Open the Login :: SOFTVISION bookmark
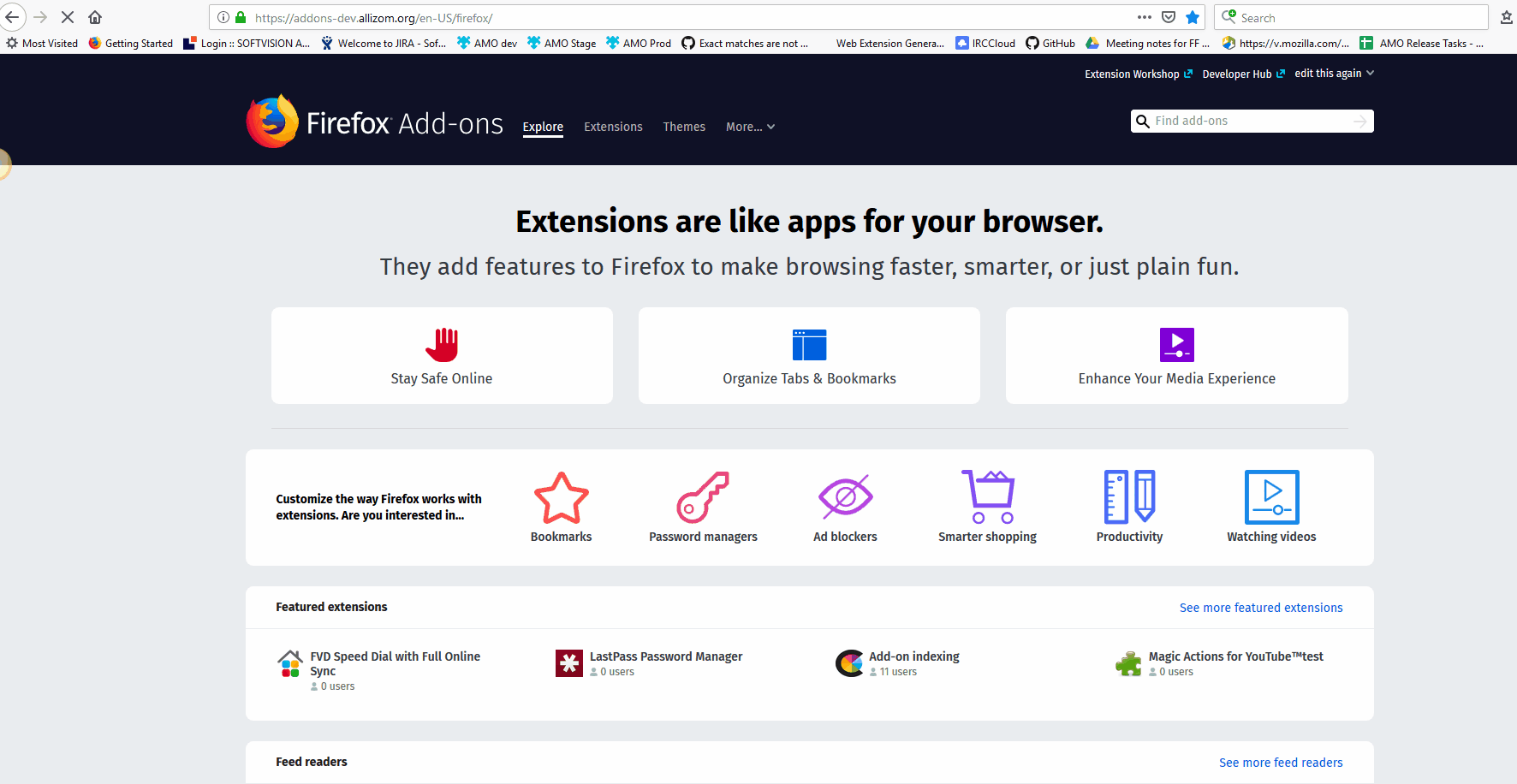The height and width of the screenshot is (784, 1517). (x=247, y=43)
